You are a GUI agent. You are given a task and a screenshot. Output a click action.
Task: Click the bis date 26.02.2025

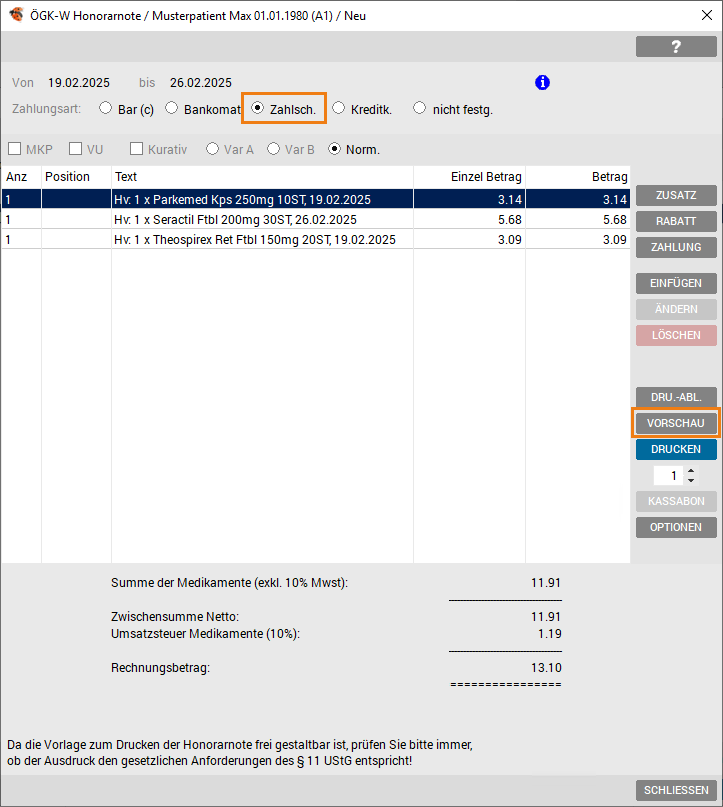(201, 83)
